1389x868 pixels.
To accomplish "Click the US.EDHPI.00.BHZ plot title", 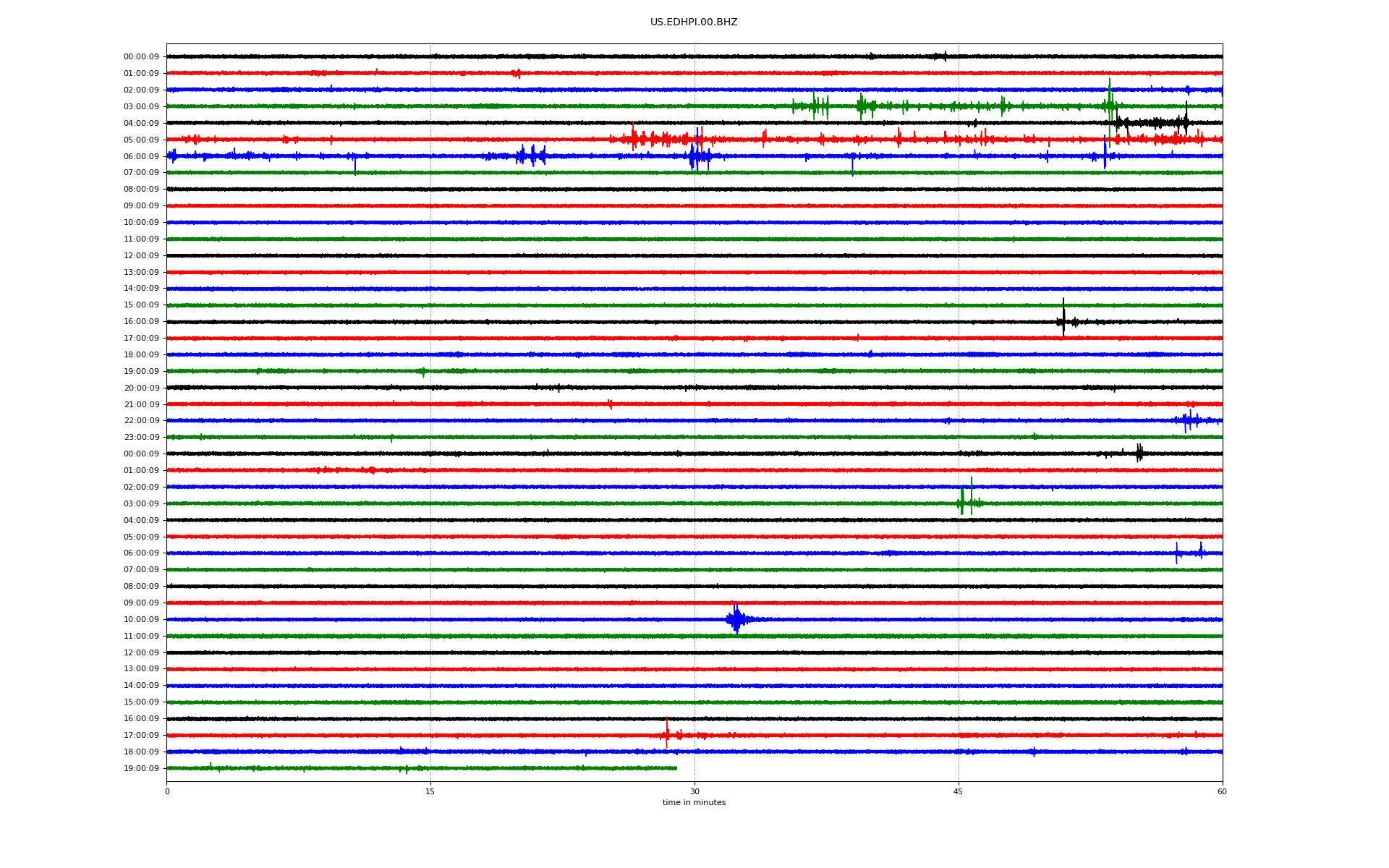I will tap(693, 22).
